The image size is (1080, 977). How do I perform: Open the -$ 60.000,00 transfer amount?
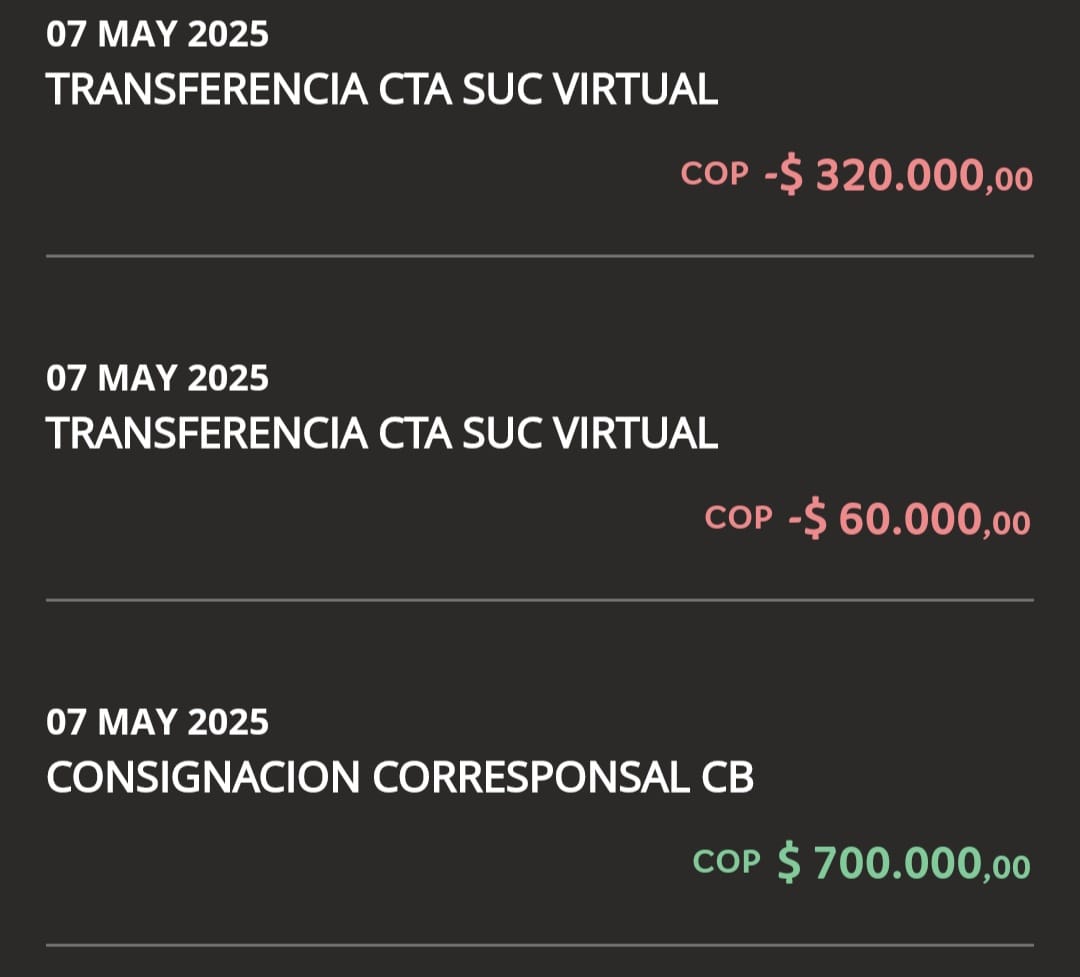[x=908, y=520]
